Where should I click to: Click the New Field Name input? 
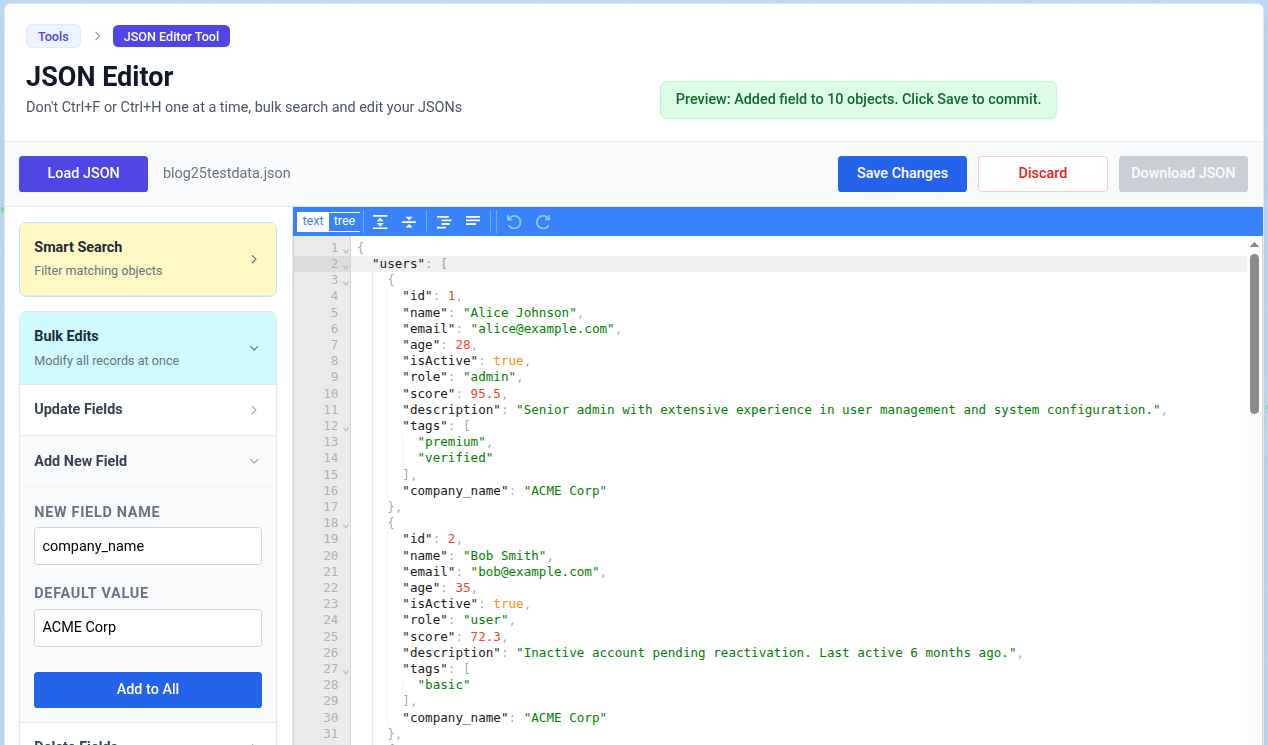[148, 547]
